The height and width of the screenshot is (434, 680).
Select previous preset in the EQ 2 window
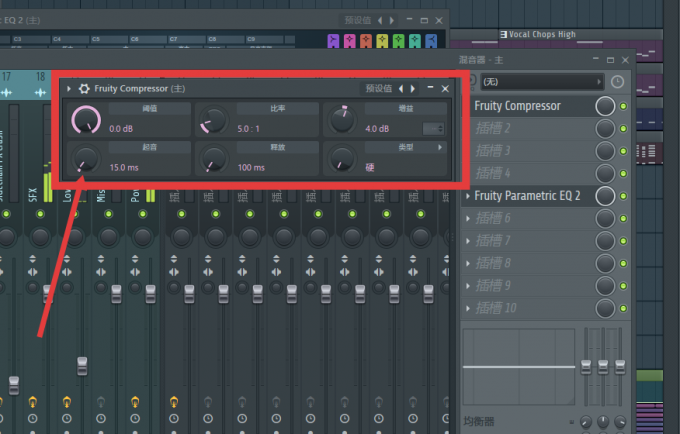tap(380, 20)
